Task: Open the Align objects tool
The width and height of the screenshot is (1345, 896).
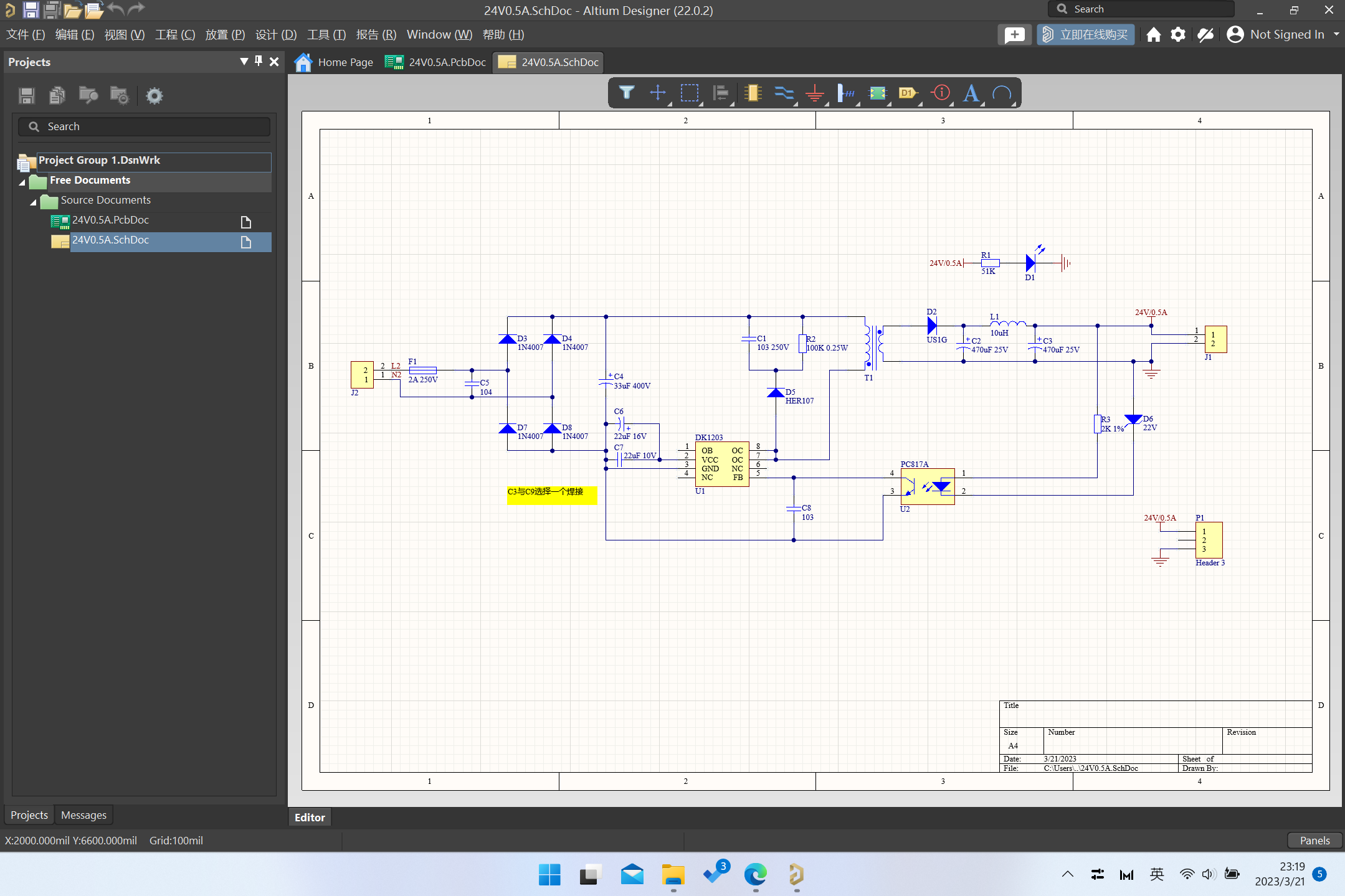Action: (x=721, y=93)
